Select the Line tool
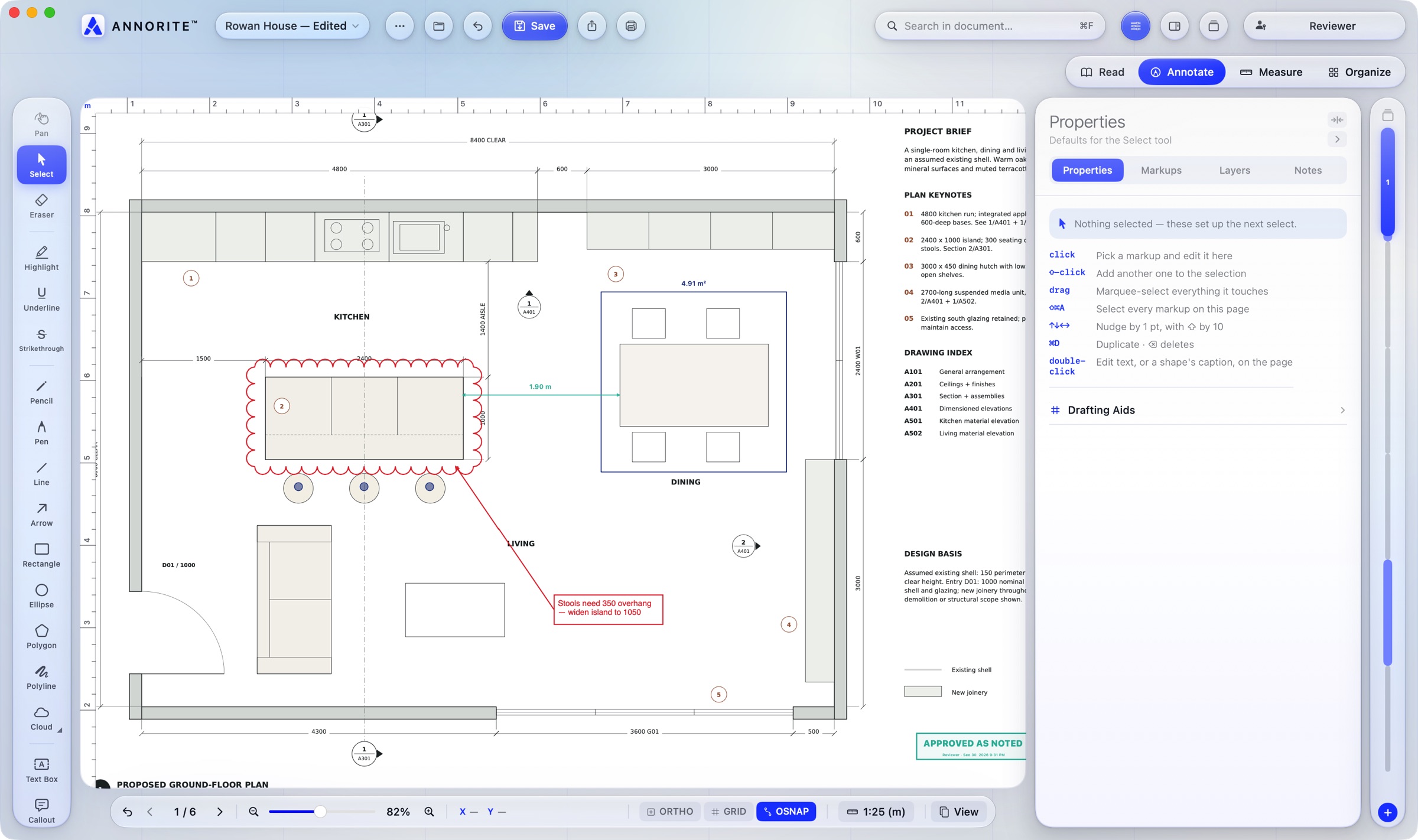Viewport: 1418px width, 840px height. pyautogui.click(x=41, y=473)
